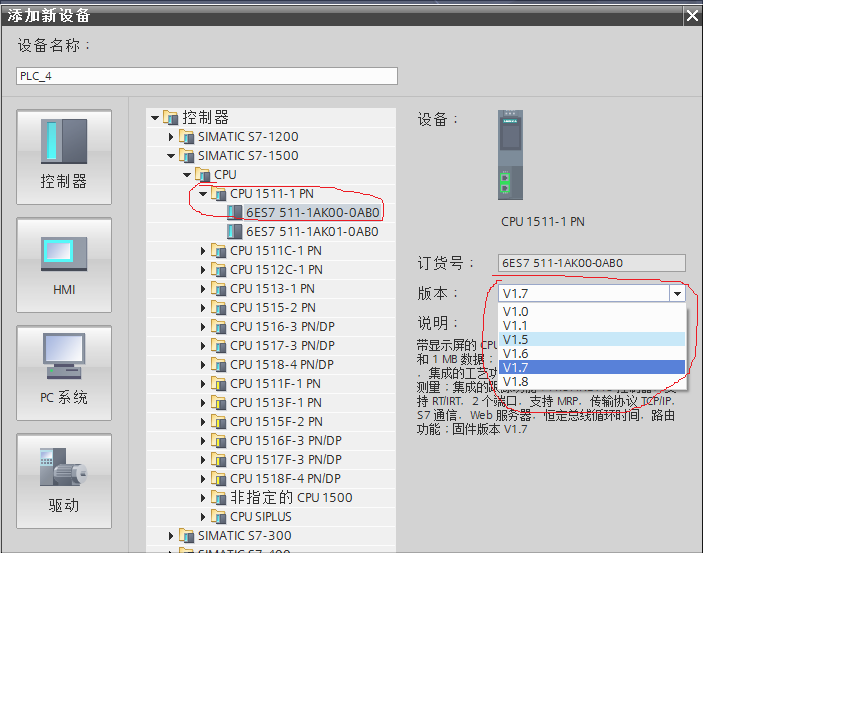Screen dimensions: 856x728
Task: Expand the CPU 1515F-2 PN node
Action: tap(203, 422)
